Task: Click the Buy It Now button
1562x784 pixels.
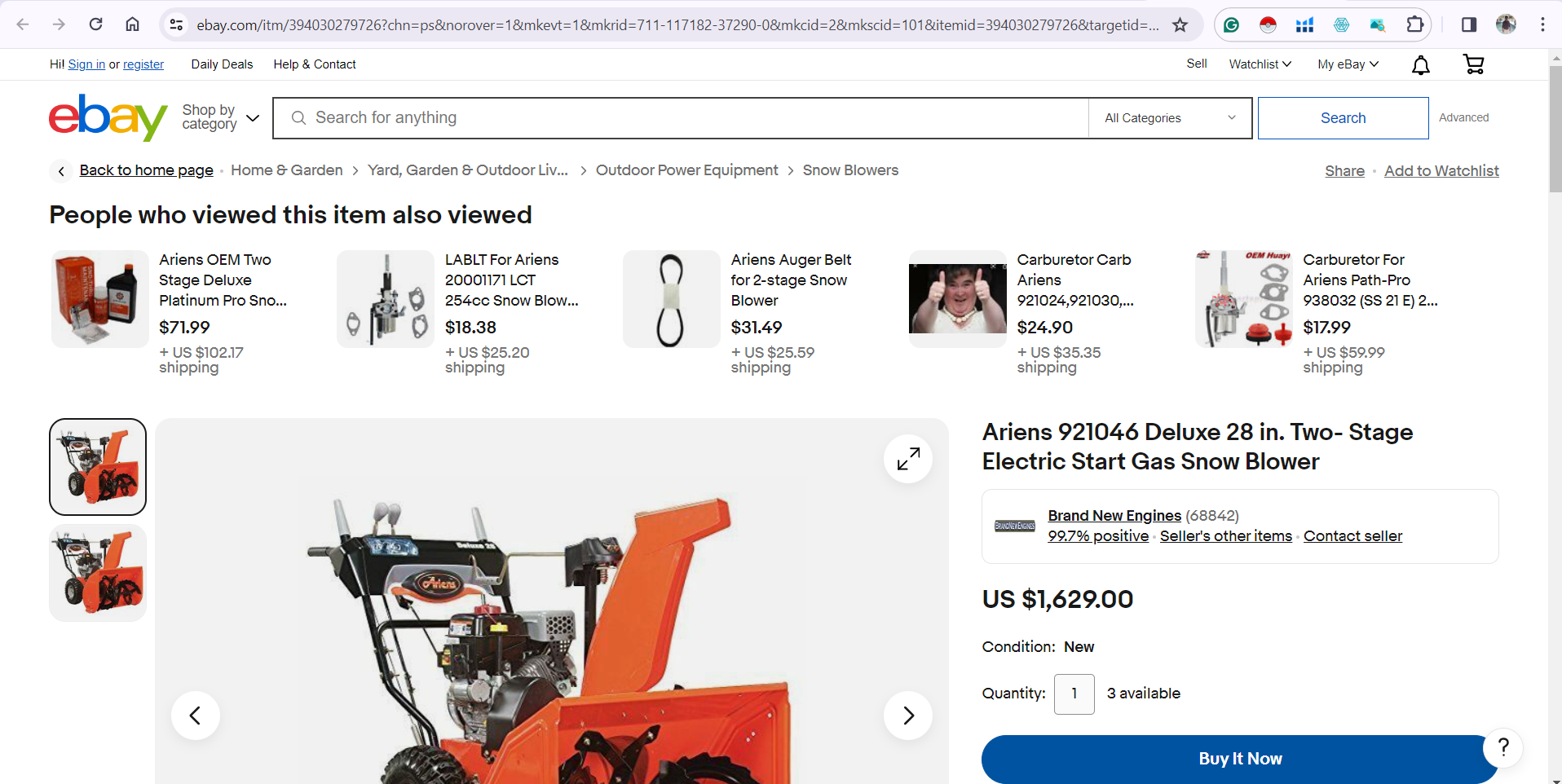Action: click(1240, 759)
